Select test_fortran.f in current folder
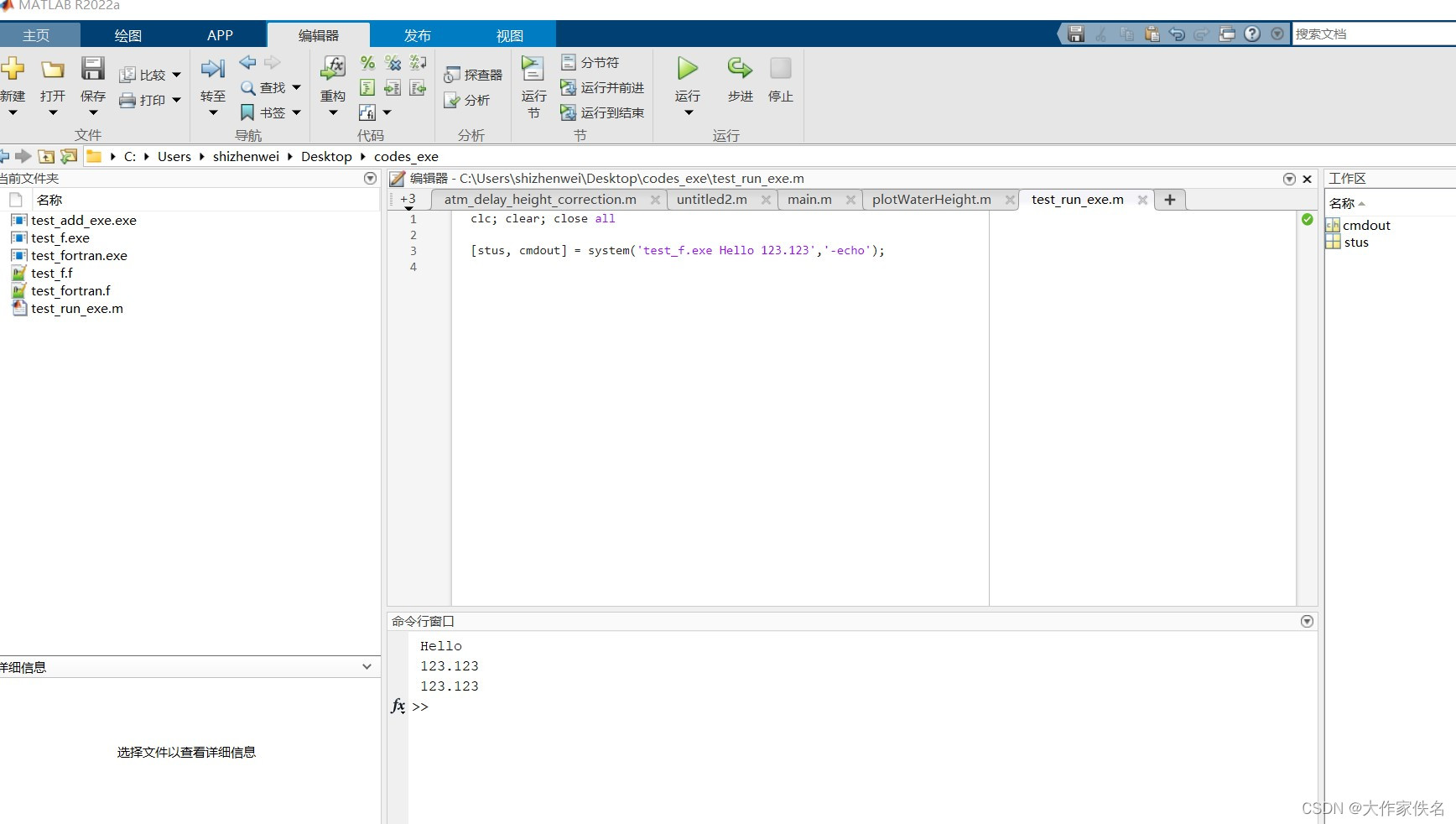The image size is (1456, 824). tap(70, 290)
